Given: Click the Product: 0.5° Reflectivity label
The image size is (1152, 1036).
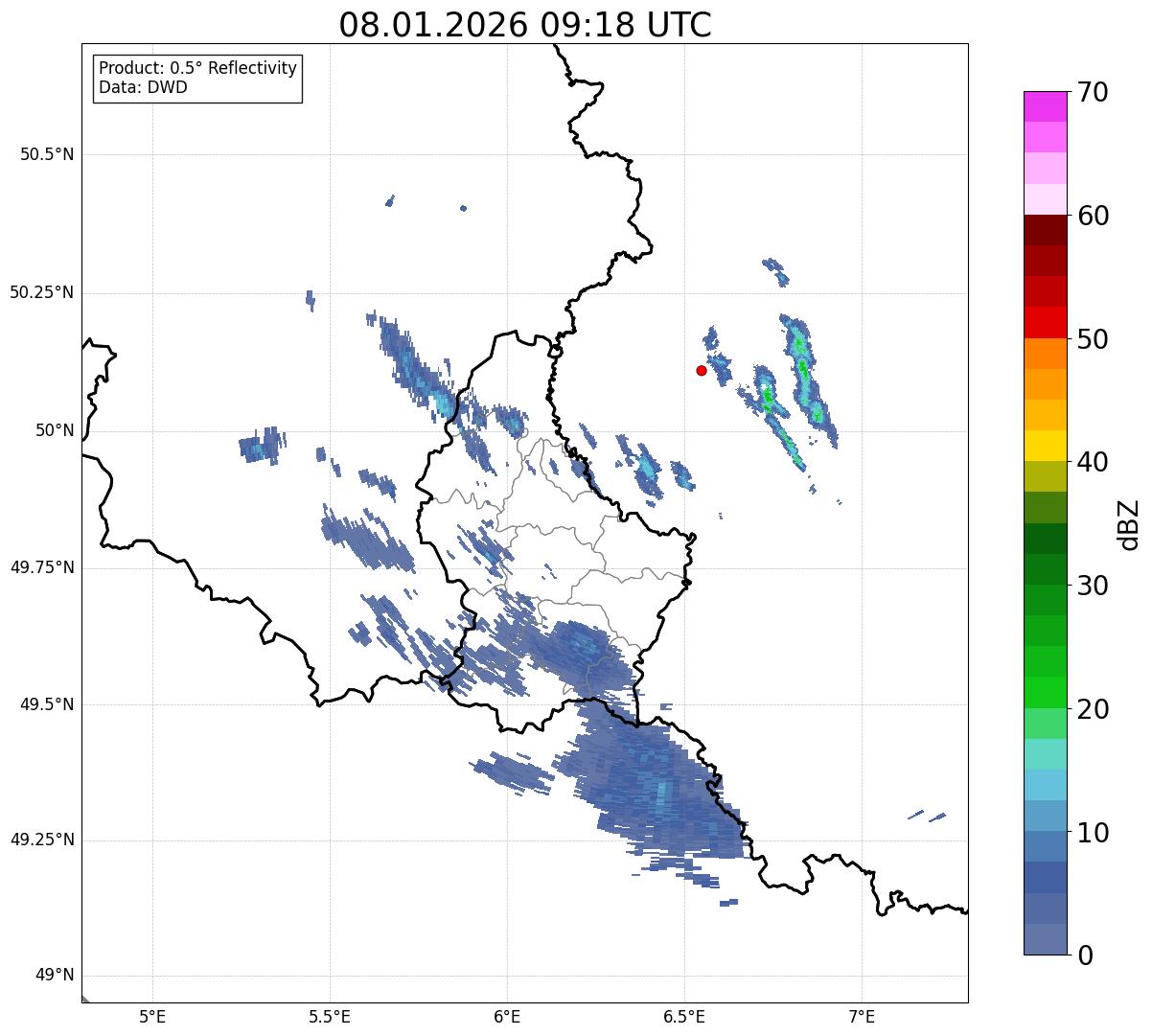Looking at the screenshot, I should (x=197, y=68).
